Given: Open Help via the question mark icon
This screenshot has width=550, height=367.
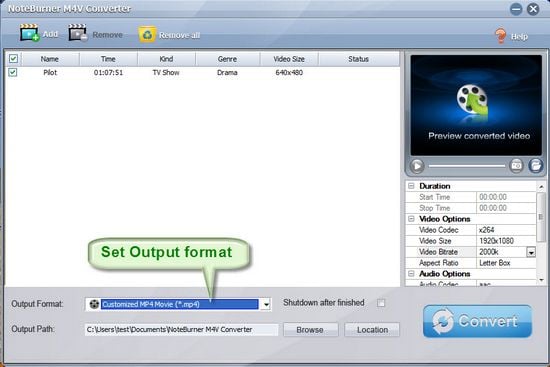Looking at the screenshot, I should click(501, 36).
